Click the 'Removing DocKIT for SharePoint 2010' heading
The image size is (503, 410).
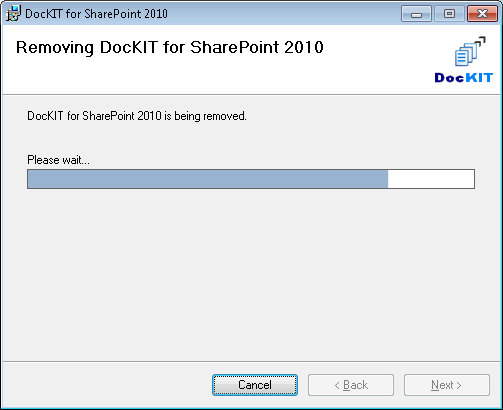click(170, 47)
